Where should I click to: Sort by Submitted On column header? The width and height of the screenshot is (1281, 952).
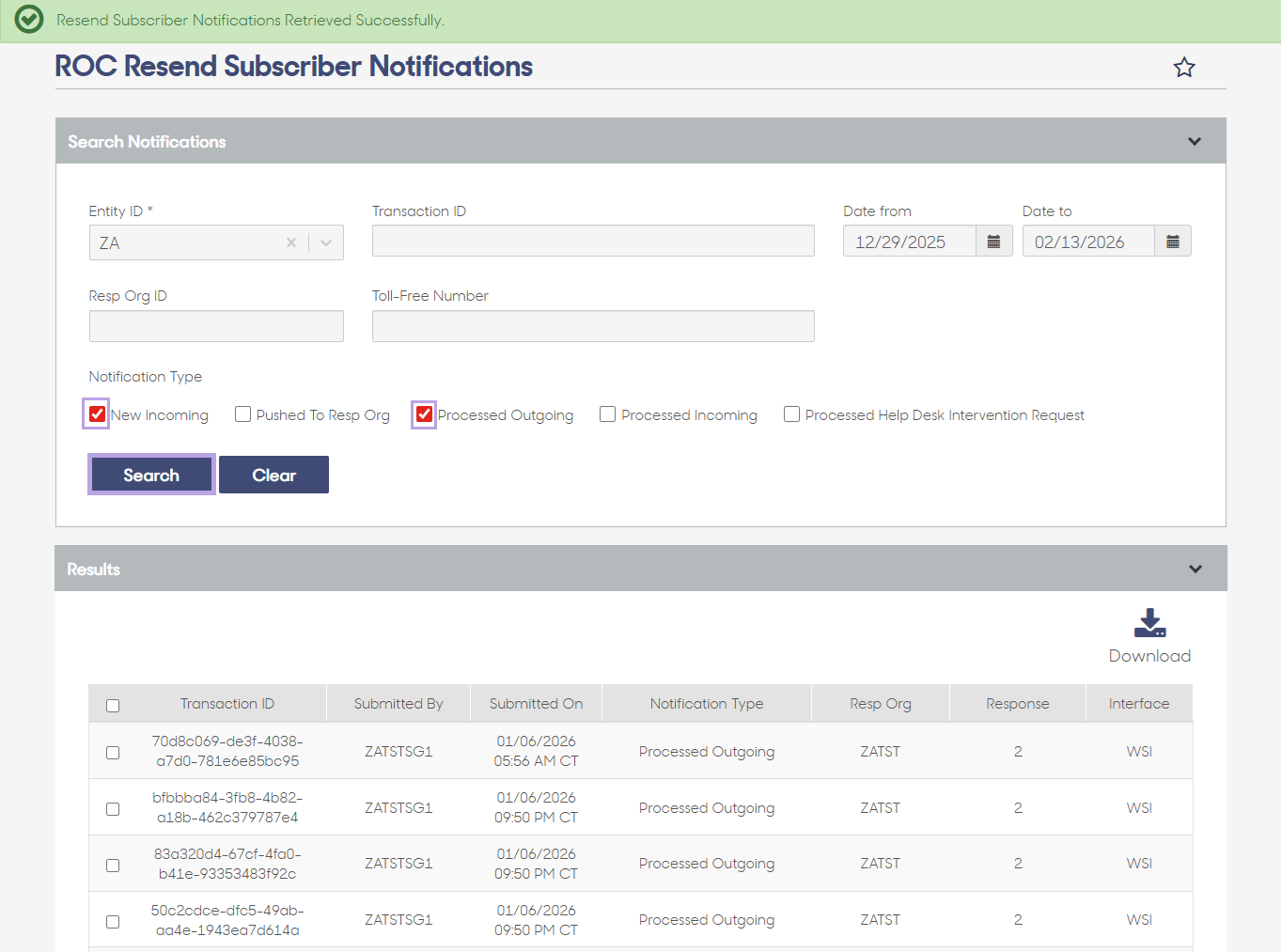[x=536, y=704]
